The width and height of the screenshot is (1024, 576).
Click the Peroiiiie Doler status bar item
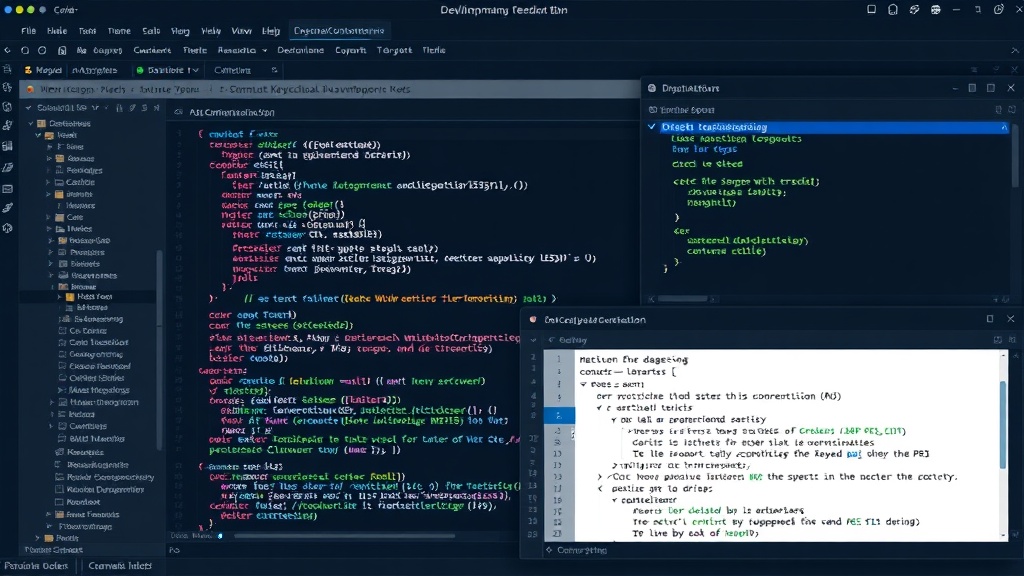[37, 566]
